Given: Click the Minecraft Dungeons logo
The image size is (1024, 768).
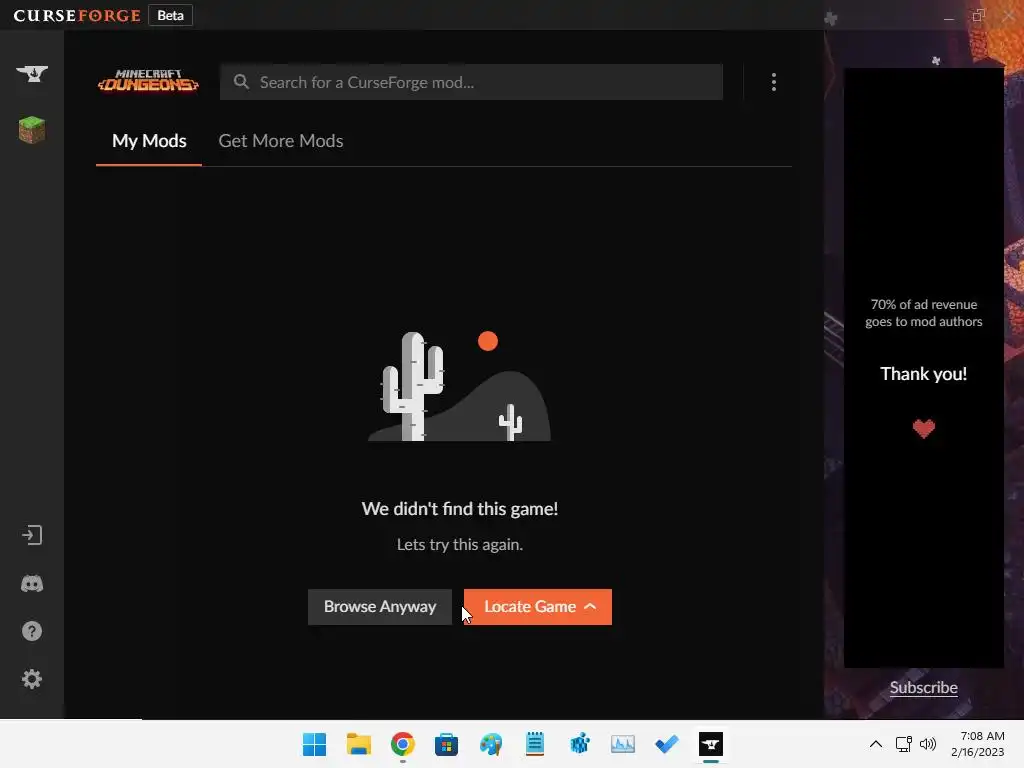Looking at the screenshot, I should [148, 81].
